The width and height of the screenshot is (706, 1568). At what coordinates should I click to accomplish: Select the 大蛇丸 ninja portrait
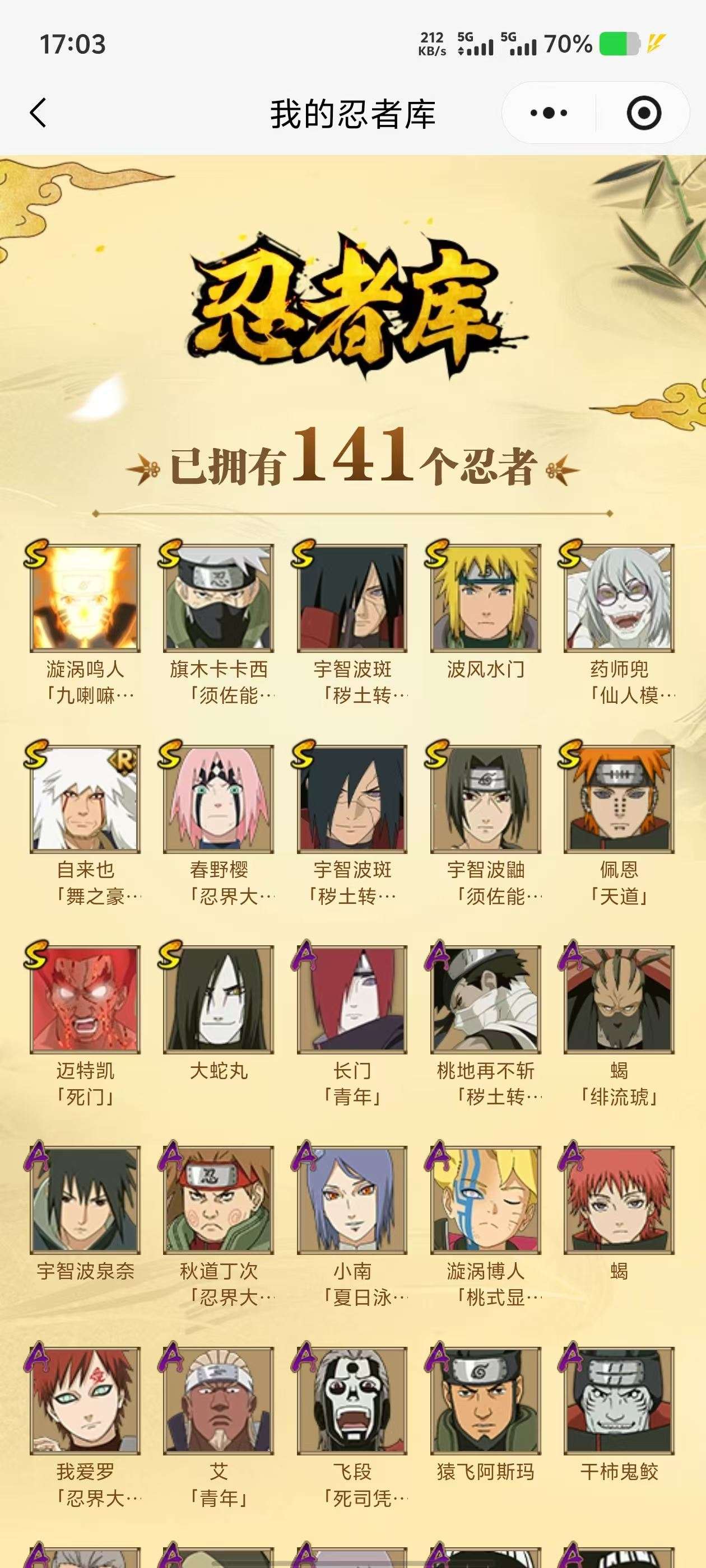[219, 999]
